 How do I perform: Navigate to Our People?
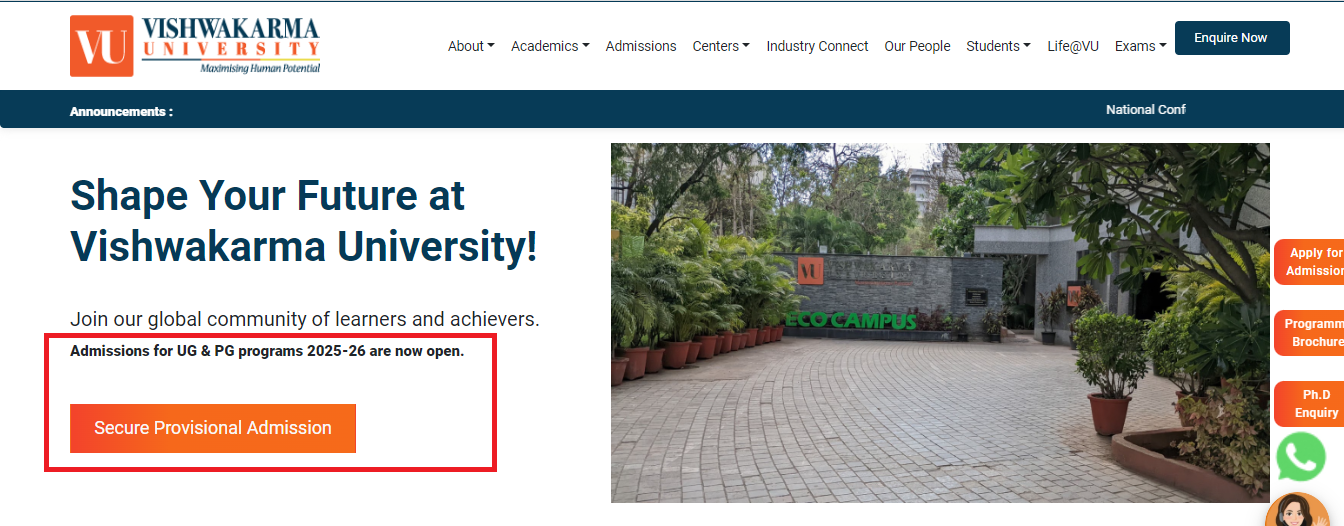coord(917,46)
